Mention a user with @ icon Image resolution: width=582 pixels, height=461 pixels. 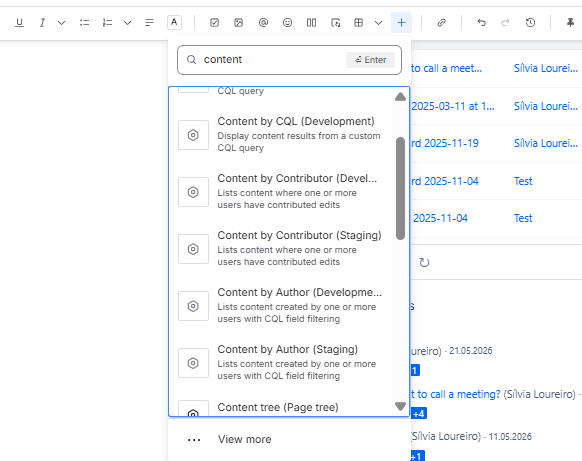coord(263,23)
